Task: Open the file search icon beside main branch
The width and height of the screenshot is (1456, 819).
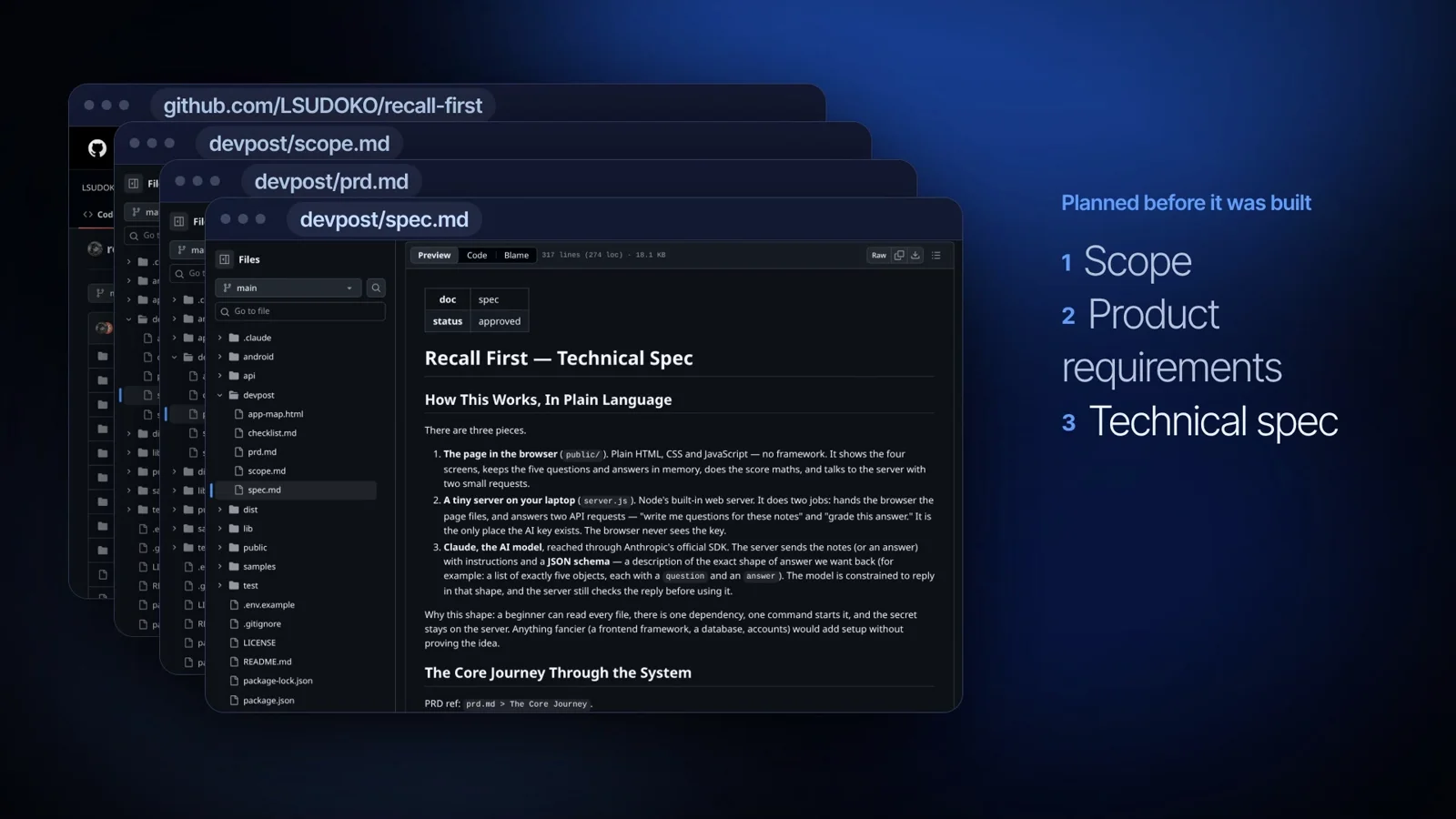Action: point(376,288)
